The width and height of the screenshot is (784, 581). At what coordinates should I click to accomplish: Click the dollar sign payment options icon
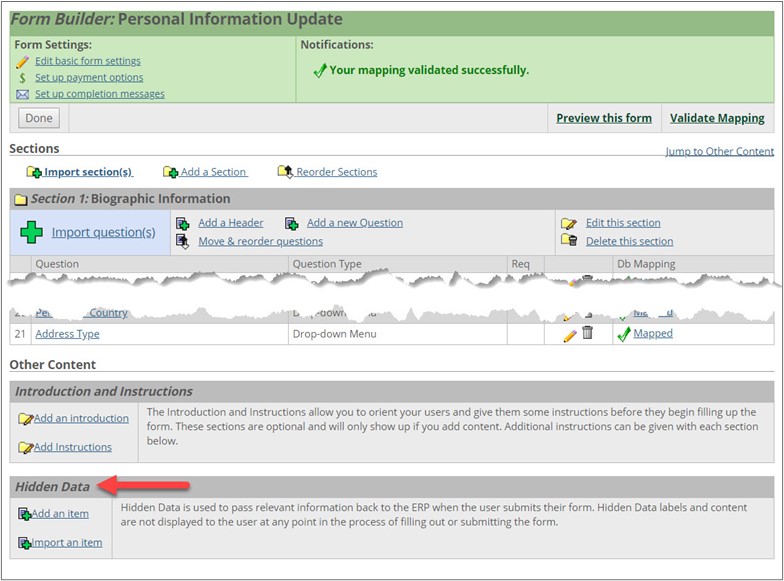pyautogui.click(x=22, y=77)
